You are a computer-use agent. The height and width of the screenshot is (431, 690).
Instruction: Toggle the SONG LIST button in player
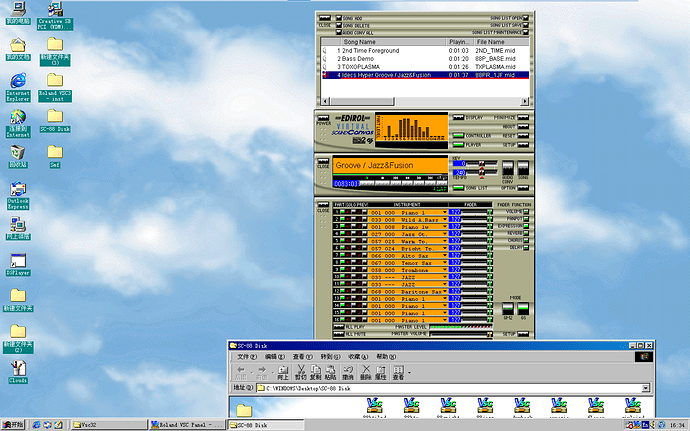tap(459, 188)
